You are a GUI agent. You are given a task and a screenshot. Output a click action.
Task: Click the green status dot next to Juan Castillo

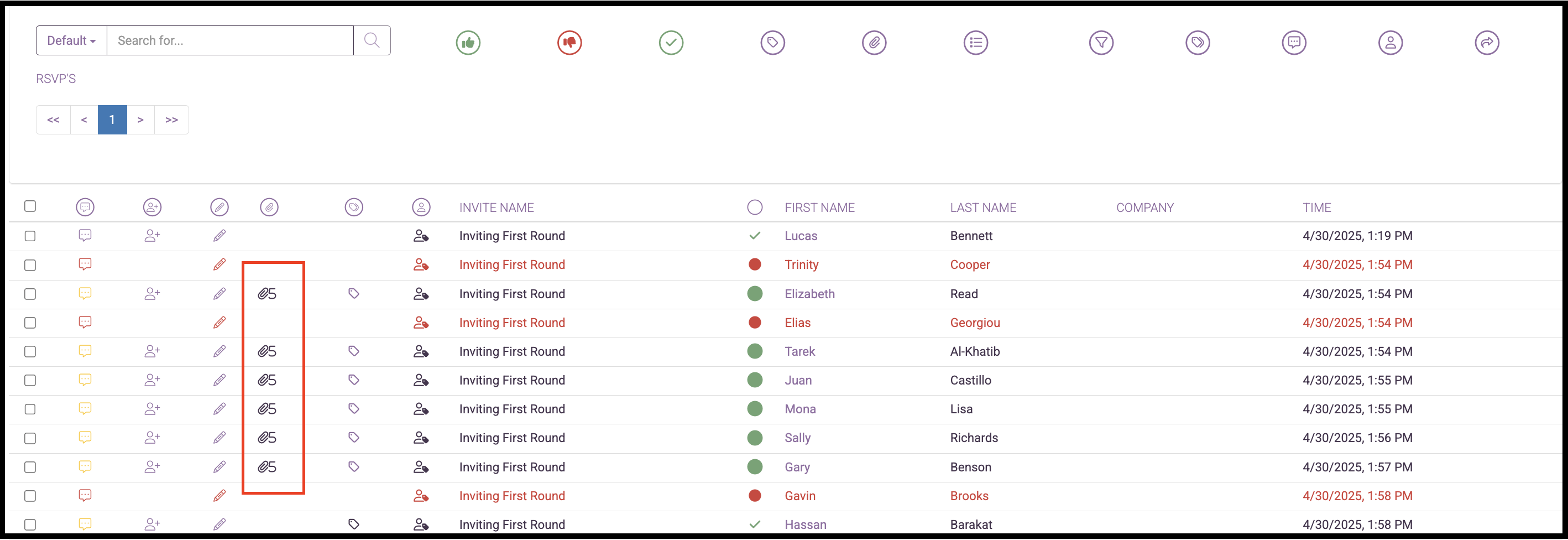pos(755,380)
